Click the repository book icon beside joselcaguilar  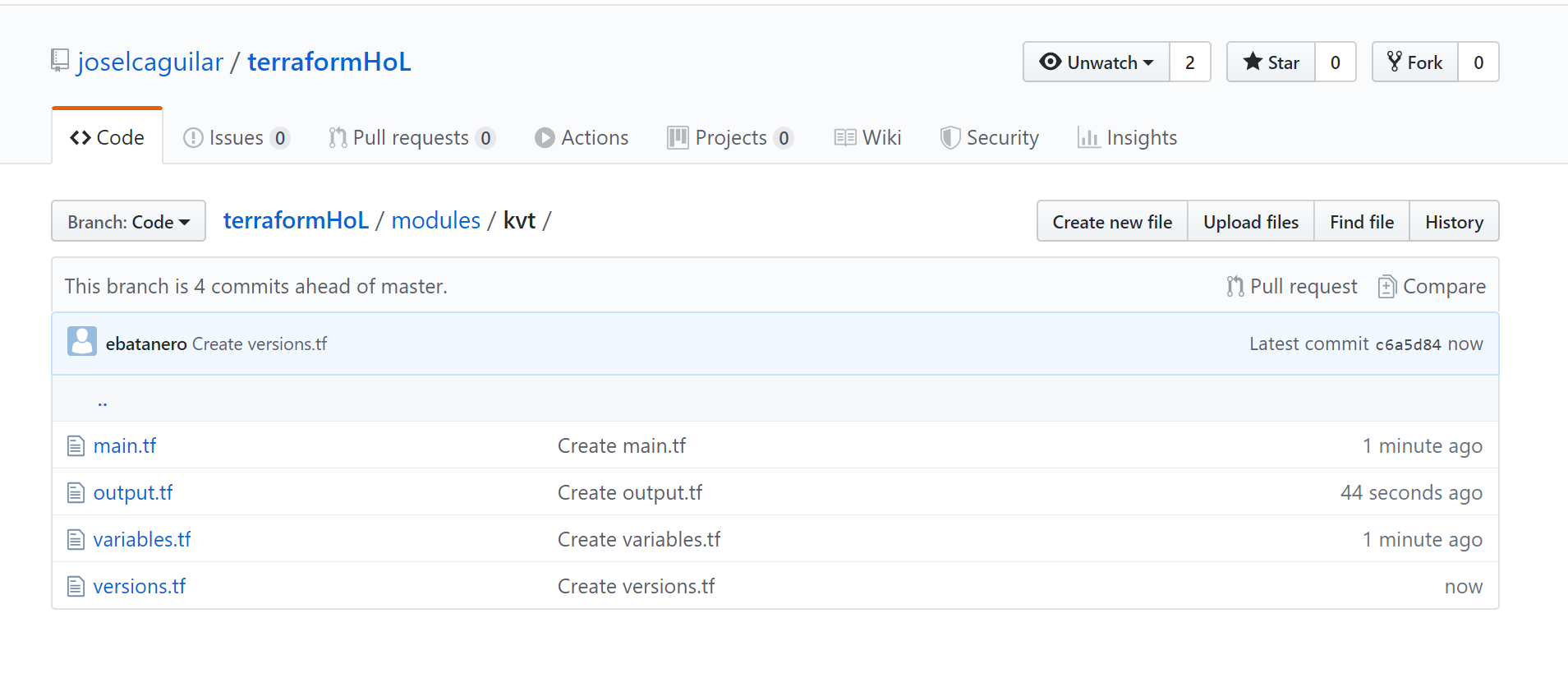pyautogui.click(x=60, y=61)
